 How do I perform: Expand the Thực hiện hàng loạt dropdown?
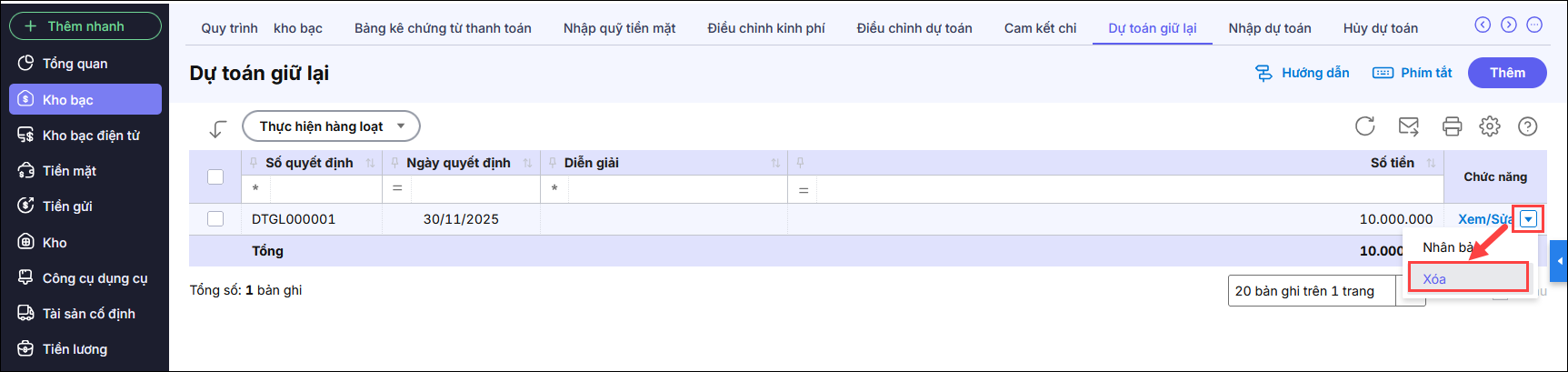point(331,126)
